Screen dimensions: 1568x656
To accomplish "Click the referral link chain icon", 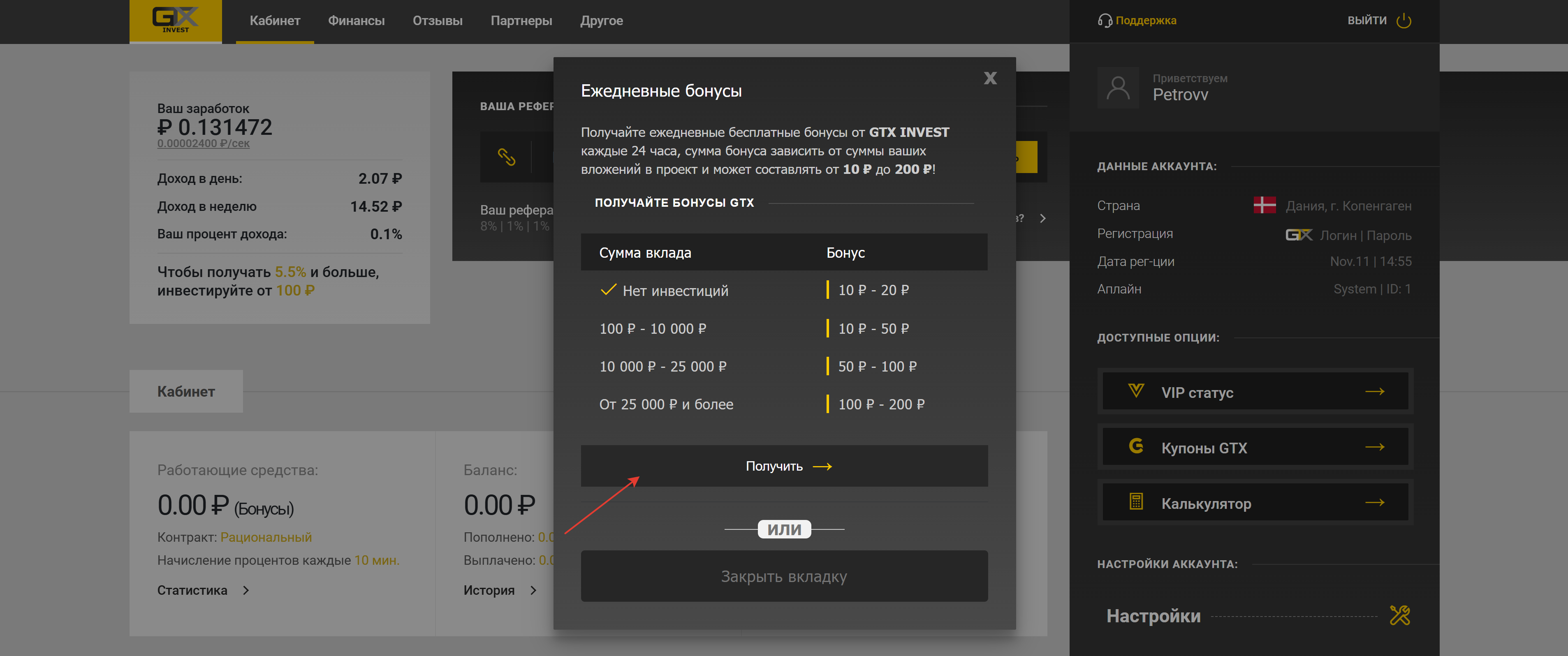I will click(507, 157).
